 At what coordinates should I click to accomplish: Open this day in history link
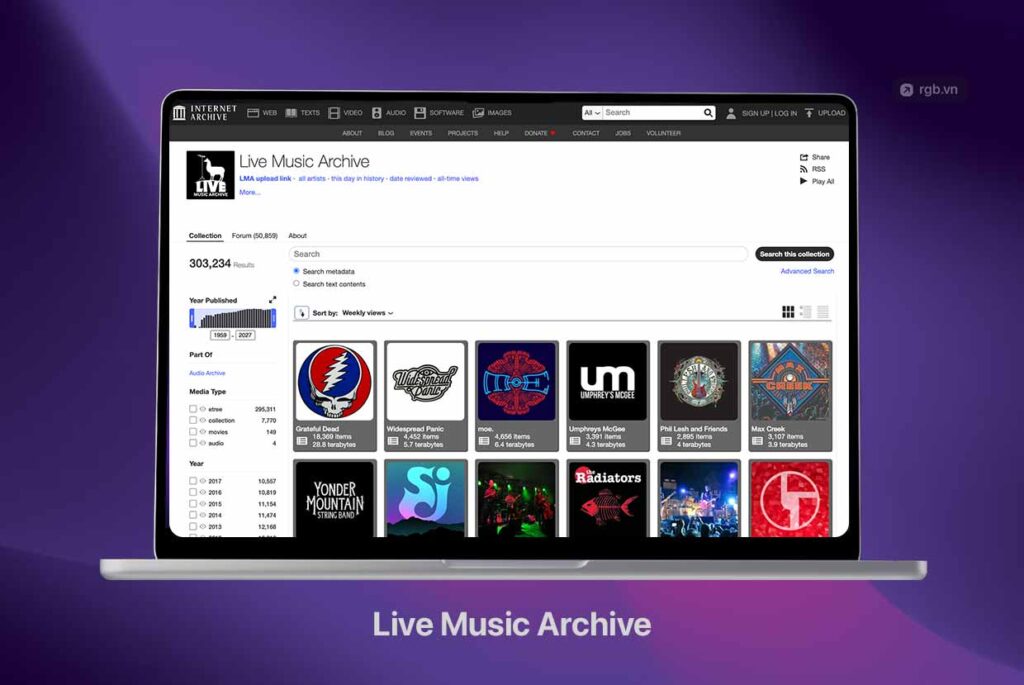[357, 178]
